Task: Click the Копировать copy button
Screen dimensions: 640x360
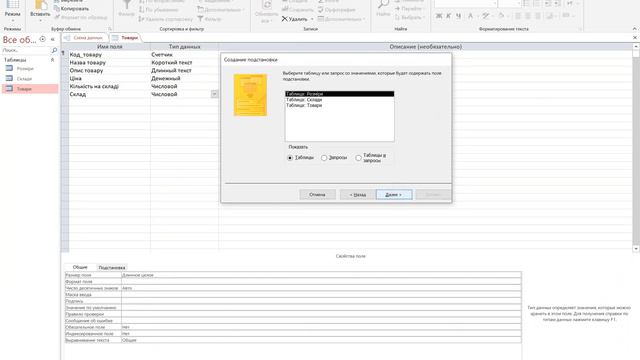Action: pos(71,9)
